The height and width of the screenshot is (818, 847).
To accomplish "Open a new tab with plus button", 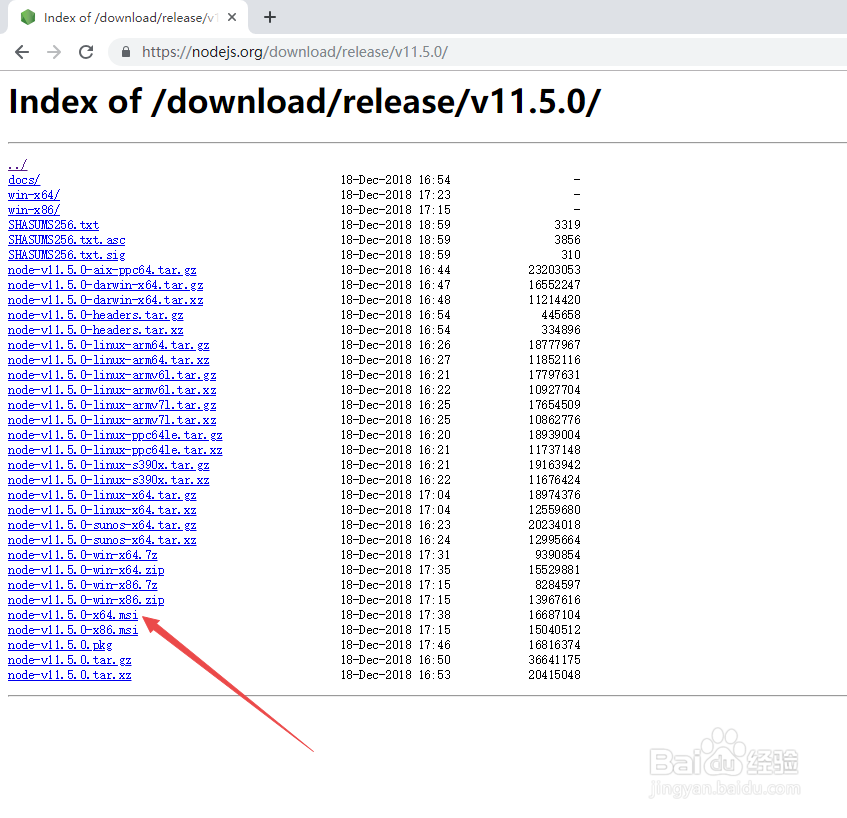I will tap(270, 17).
